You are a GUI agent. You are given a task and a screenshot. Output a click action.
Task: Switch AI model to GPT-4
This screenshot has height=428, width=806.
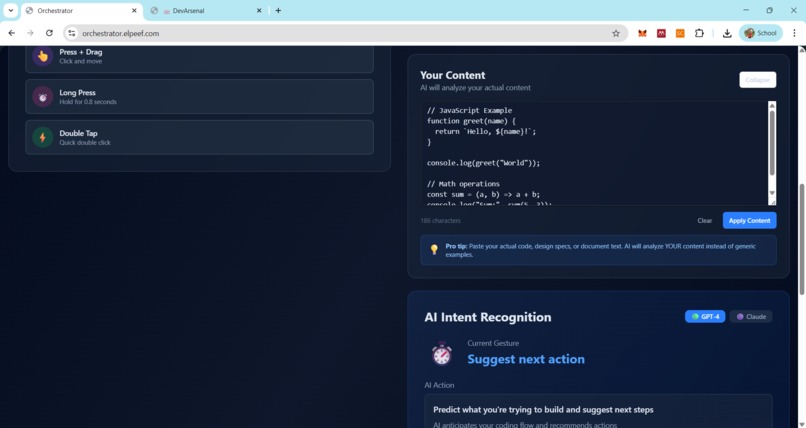point(705,317)
